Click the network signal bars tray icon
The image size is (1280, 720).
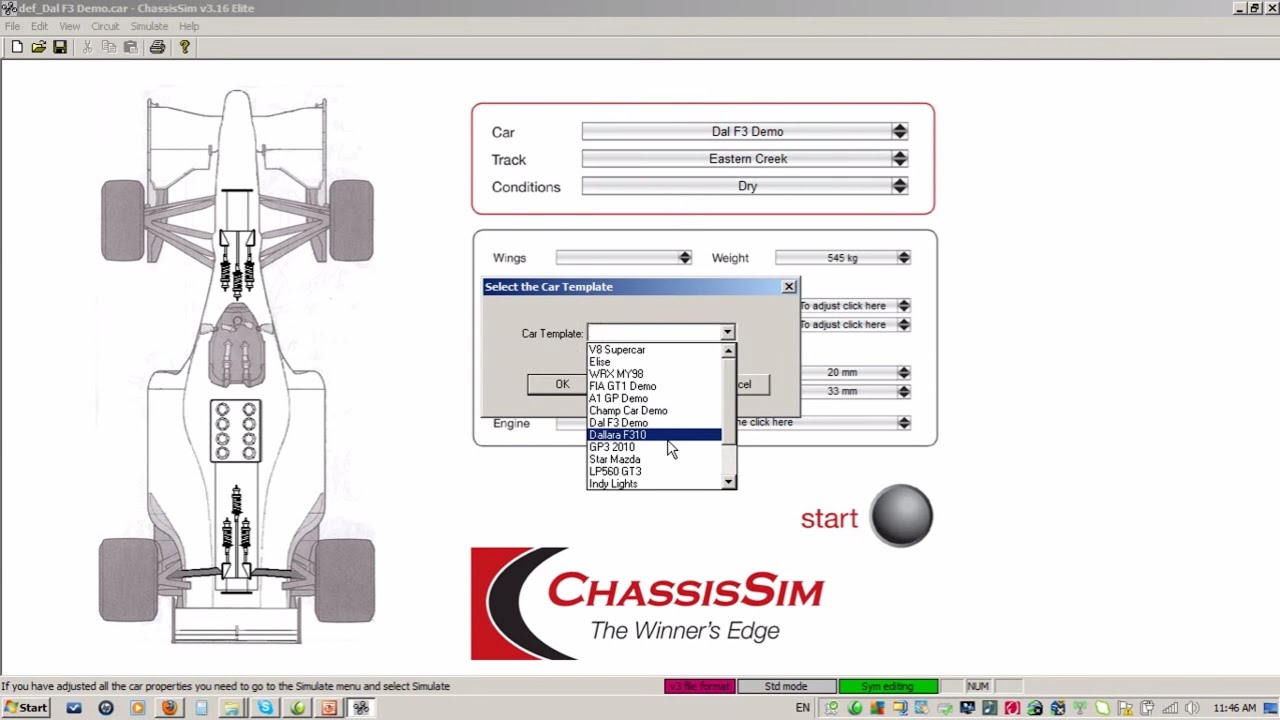point(1169,708)
